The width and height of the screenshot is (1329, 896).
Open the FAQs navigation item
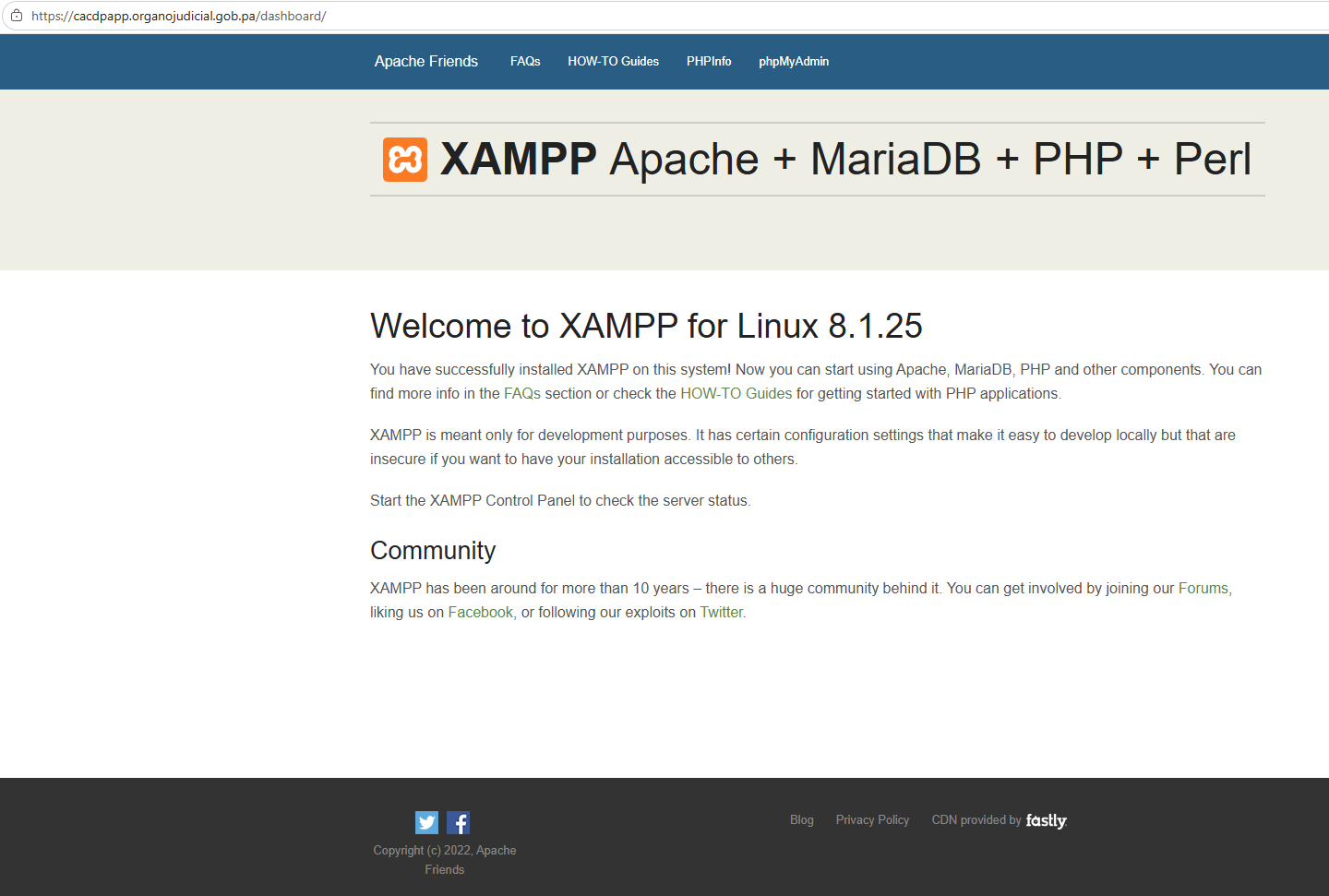point(525,62)
